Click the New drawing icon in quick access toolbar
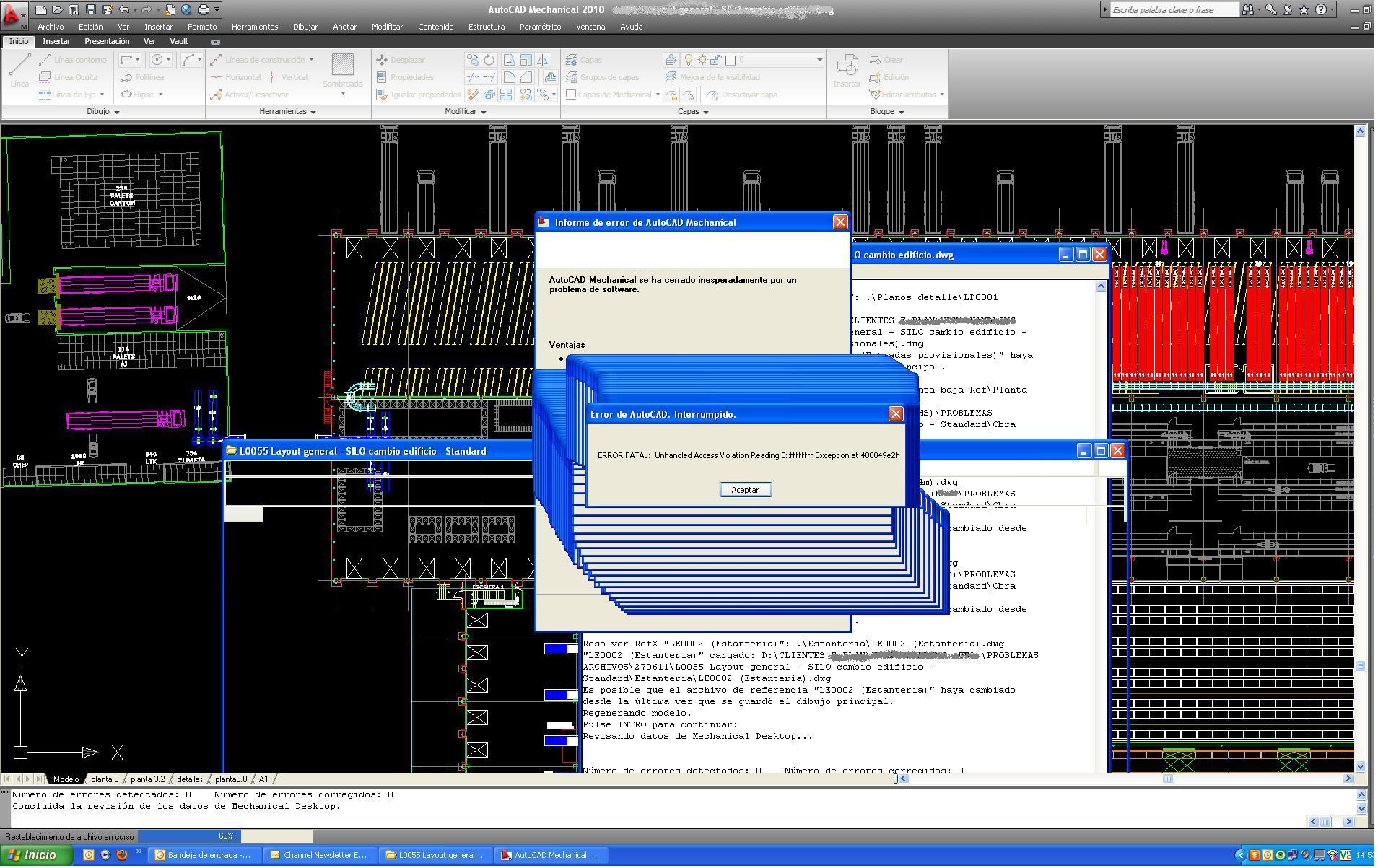The height and width of the screenshot is (868, 1378). pyautogui.click(x=41, y=10)
